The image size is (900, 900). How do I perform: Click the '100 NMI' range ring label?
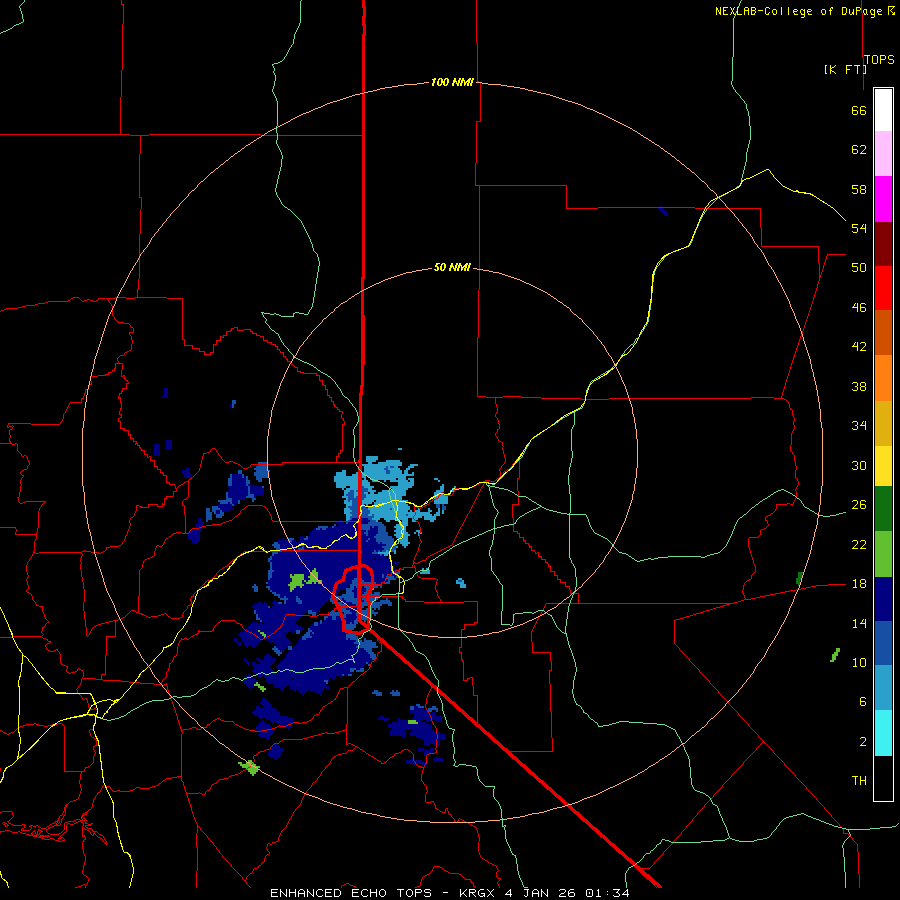point(452,83)
